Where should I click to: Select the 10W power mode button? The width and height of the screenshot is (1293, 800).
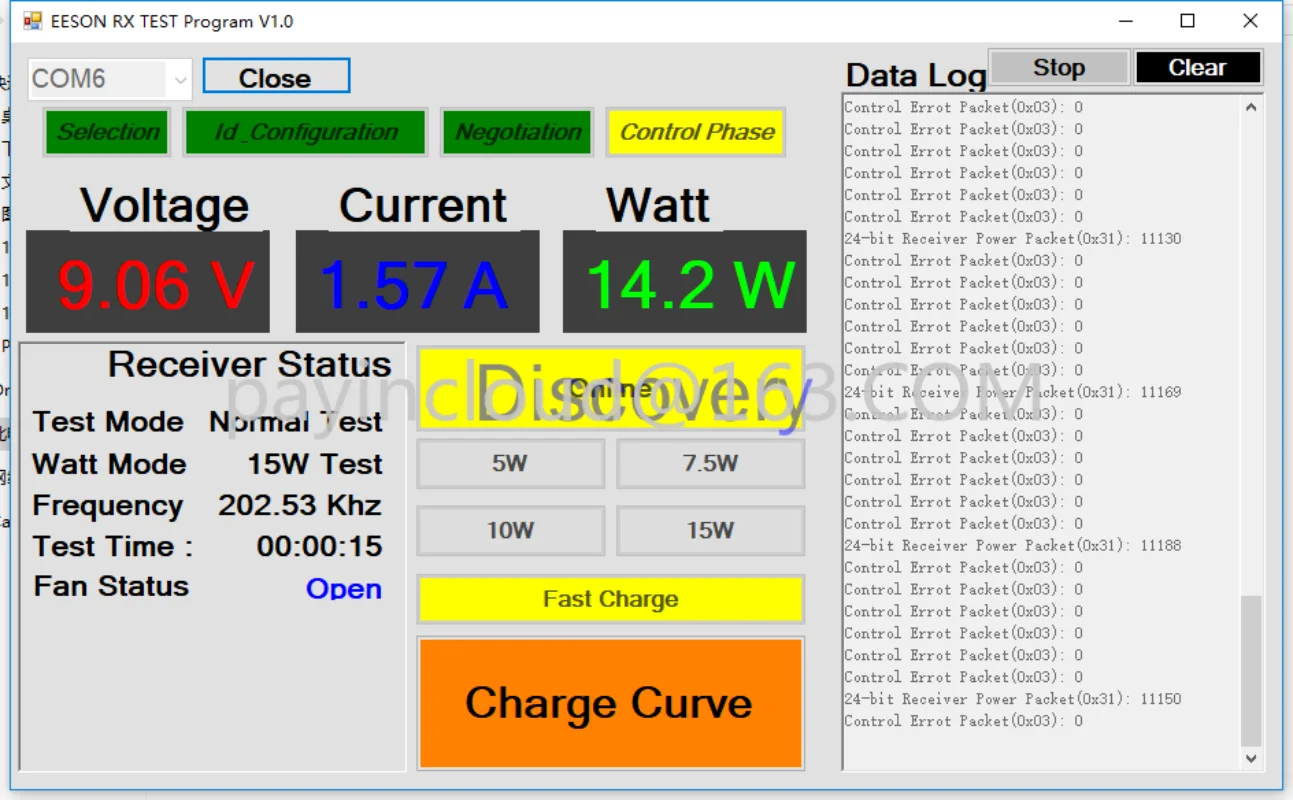point(510,531)
